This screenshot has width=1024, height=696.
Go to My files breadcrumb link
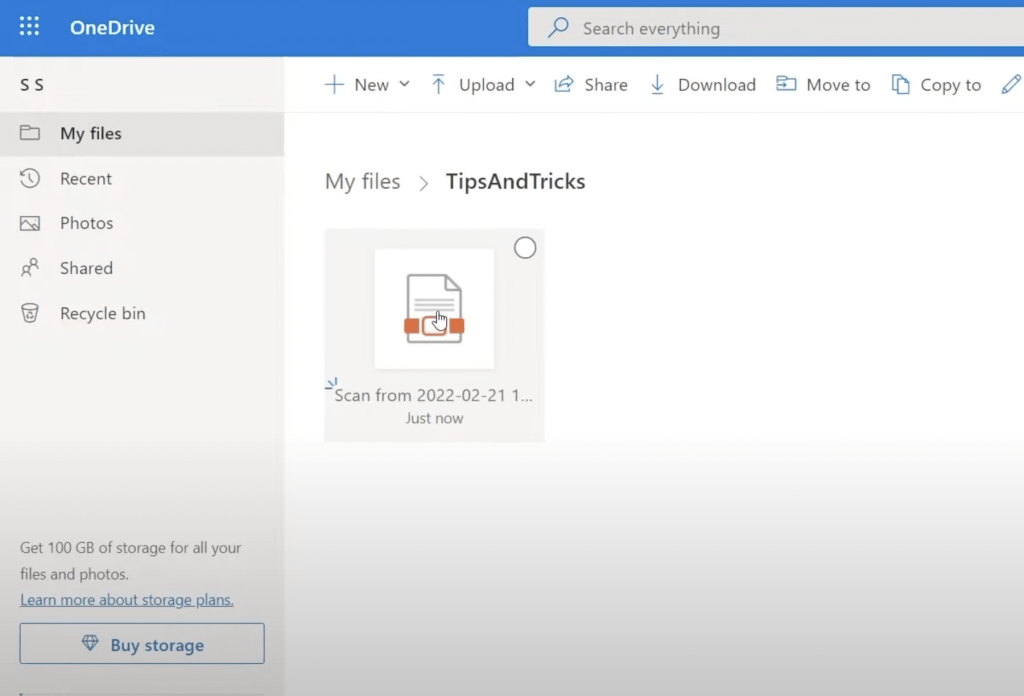[362, 182]
